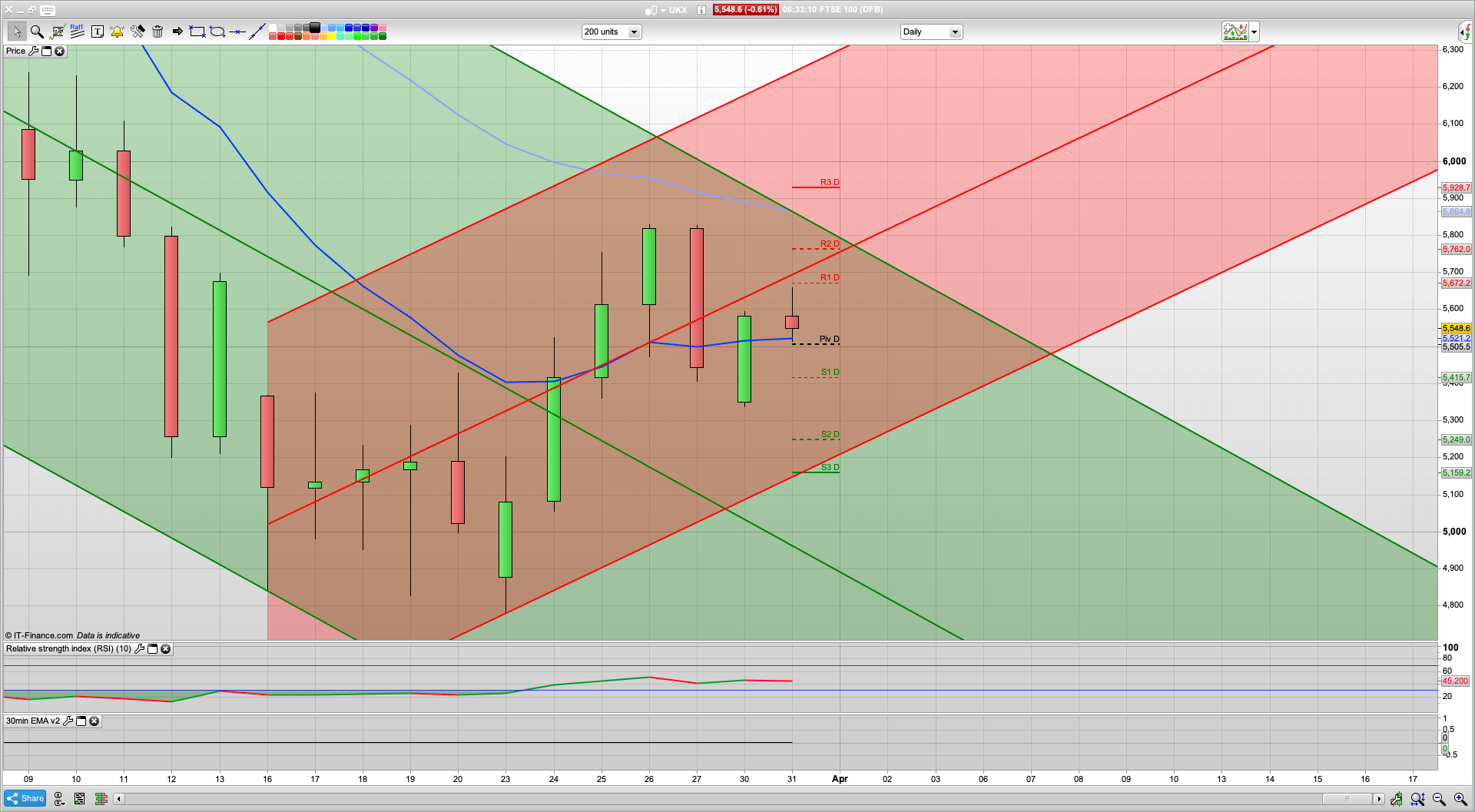Click the R1 D resistance label
The height and width of the screenshot is (812, 1475).
point(830,277)
